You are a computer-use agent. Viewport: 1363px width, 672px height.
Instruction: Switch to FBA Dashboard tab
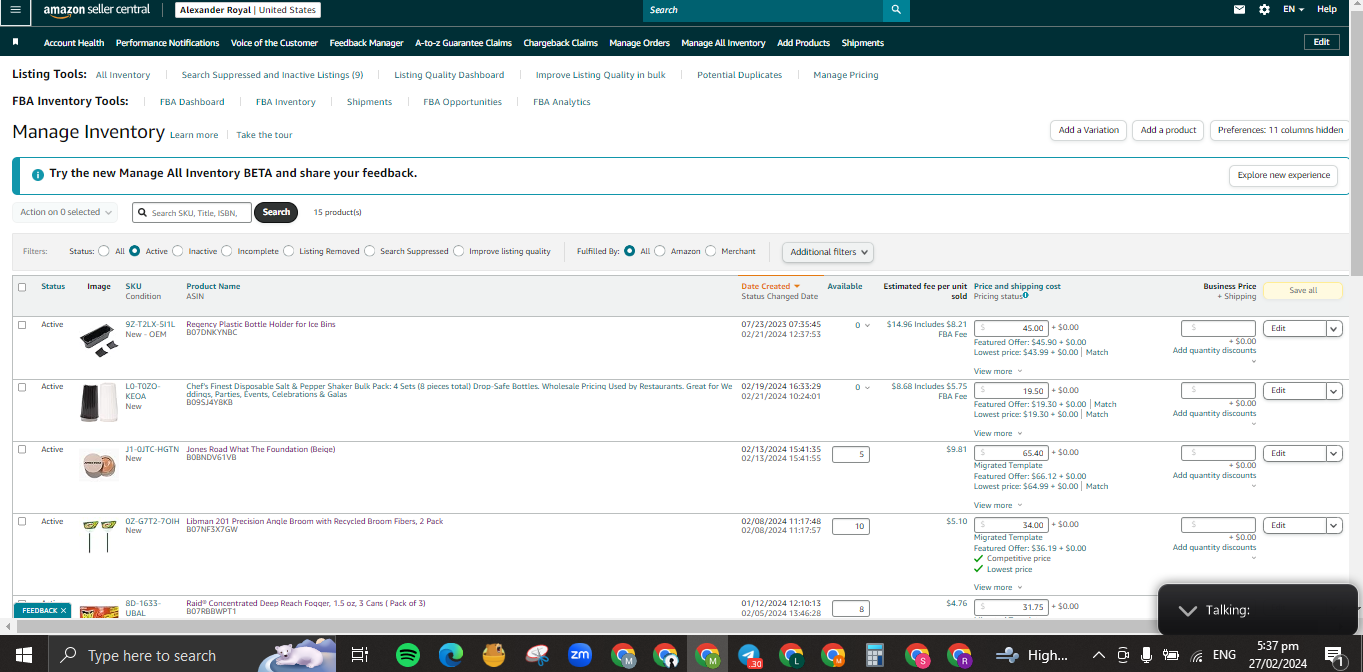click(x=192, y=102)
